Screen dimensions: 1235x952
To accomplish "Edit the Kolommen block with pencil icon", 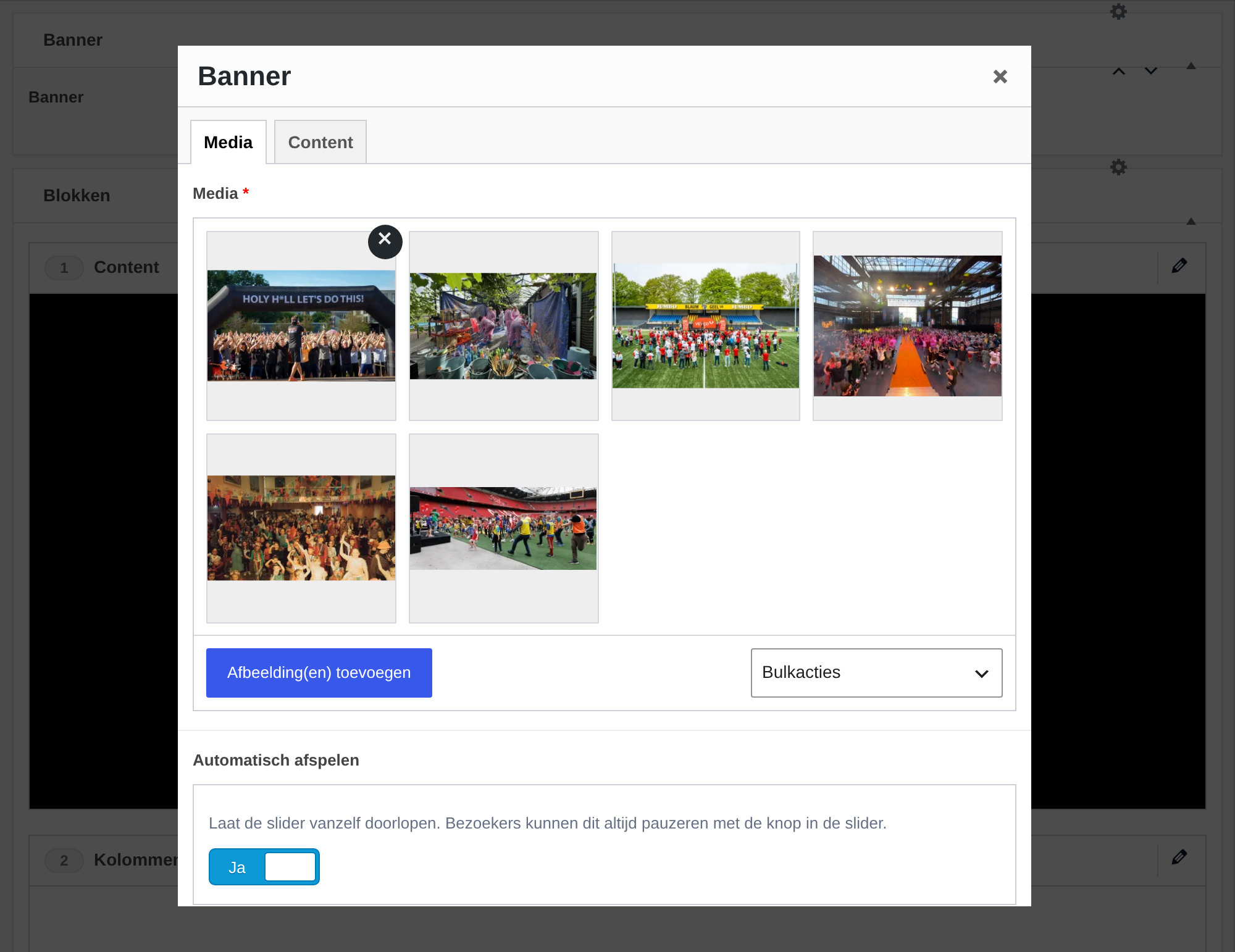I will click(1179, 858).
